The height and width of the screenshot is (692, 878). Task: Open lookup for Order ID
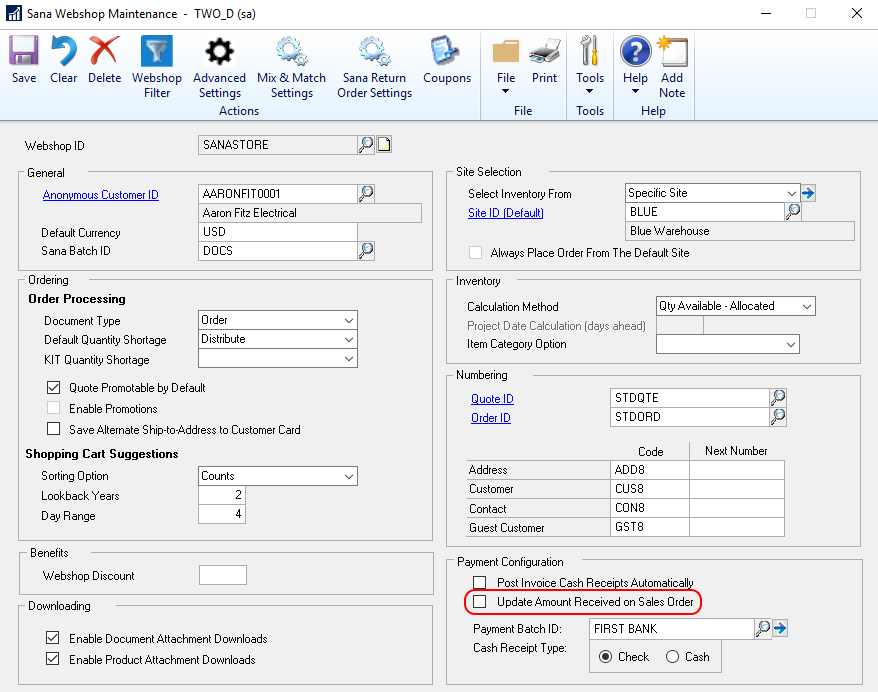point(778,417)
